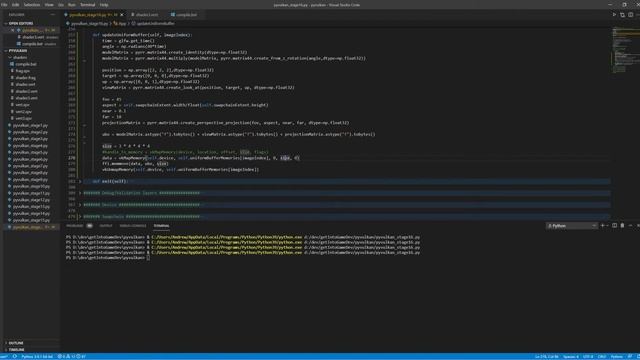The height and width of the screenshot is (360, 640).
Task: Open the View menu
Action: (49, 5)
